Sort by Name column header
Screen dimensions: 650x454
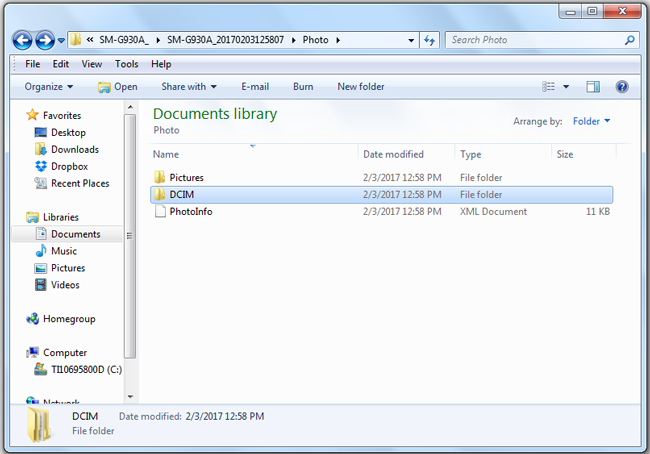click(254, 154)
